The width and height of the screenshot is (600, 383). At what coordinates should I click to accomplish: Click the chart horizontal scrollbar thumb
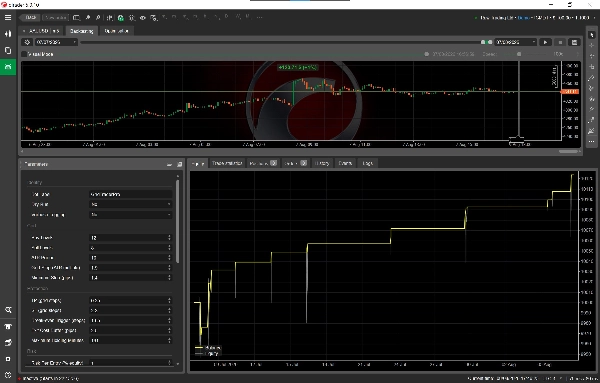(569, 152)
